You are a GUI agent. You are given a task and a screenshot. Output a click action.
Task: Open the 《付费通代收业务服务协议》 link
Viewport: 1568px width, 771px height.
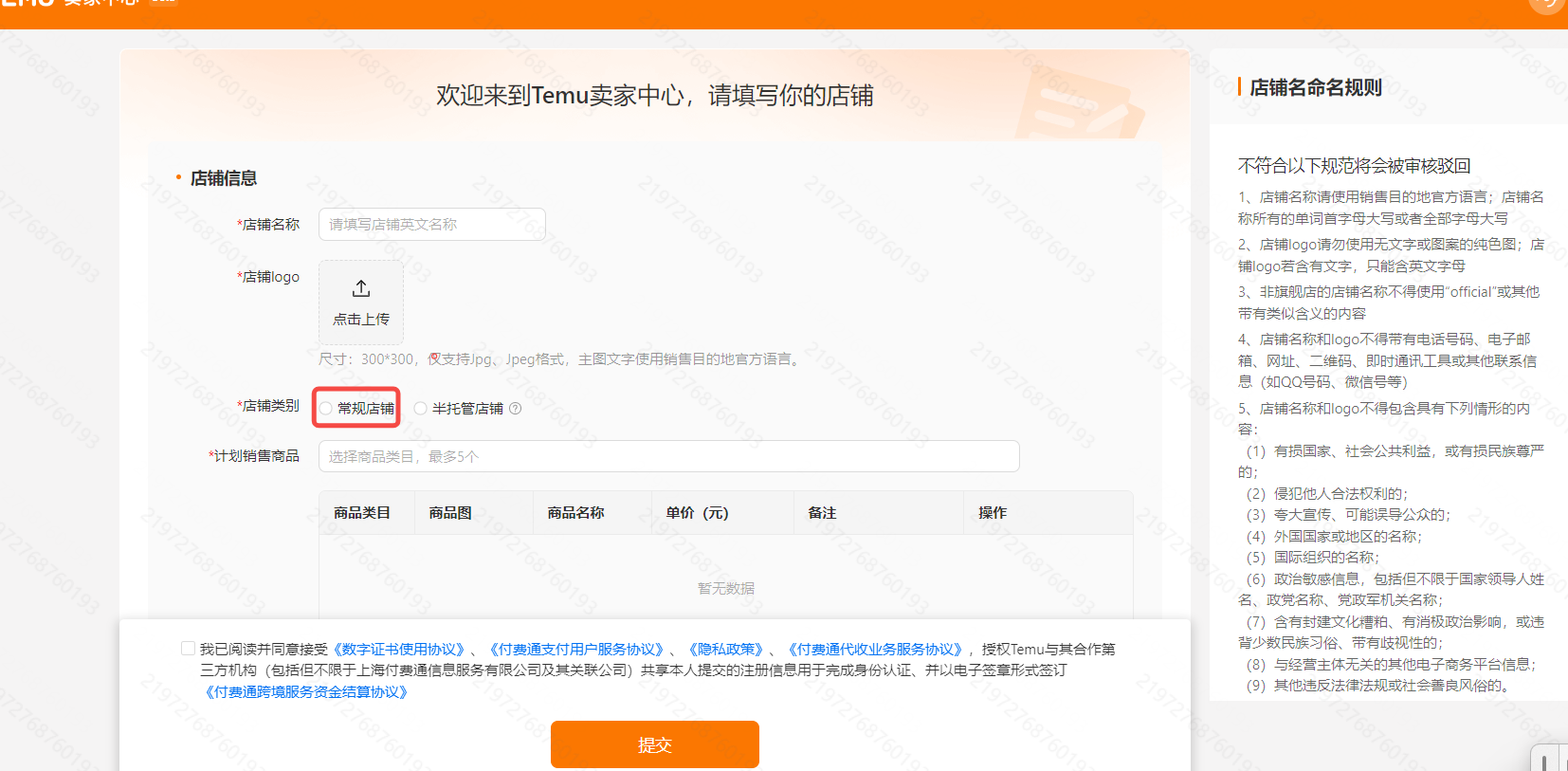875,650
